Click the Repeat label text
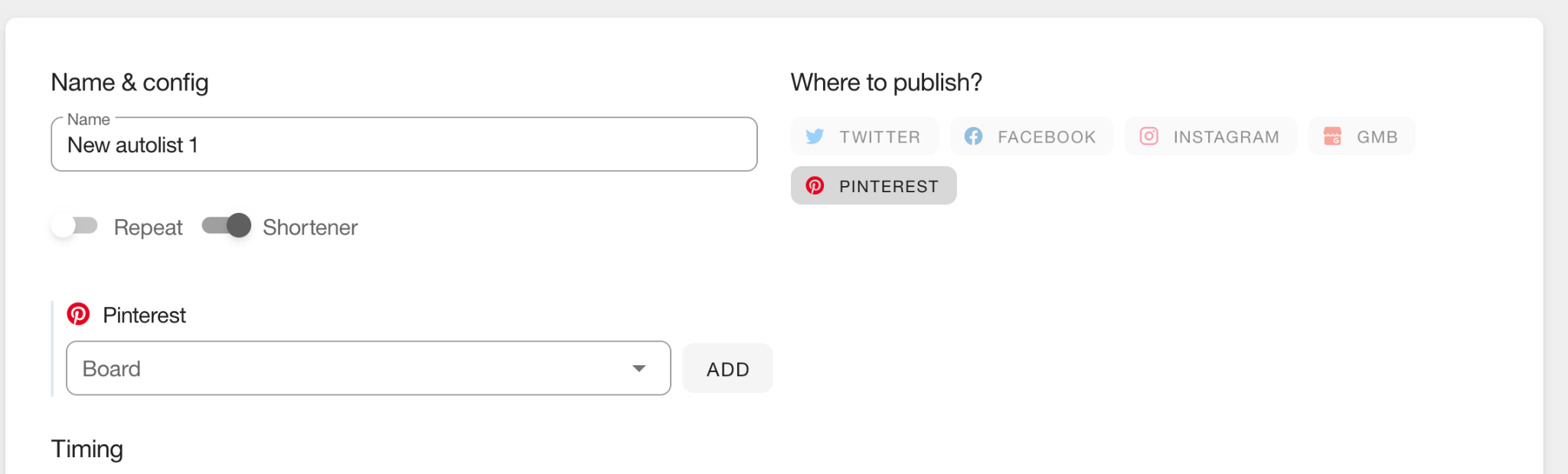Screen dimensions: 1568x474 (148, 227)
